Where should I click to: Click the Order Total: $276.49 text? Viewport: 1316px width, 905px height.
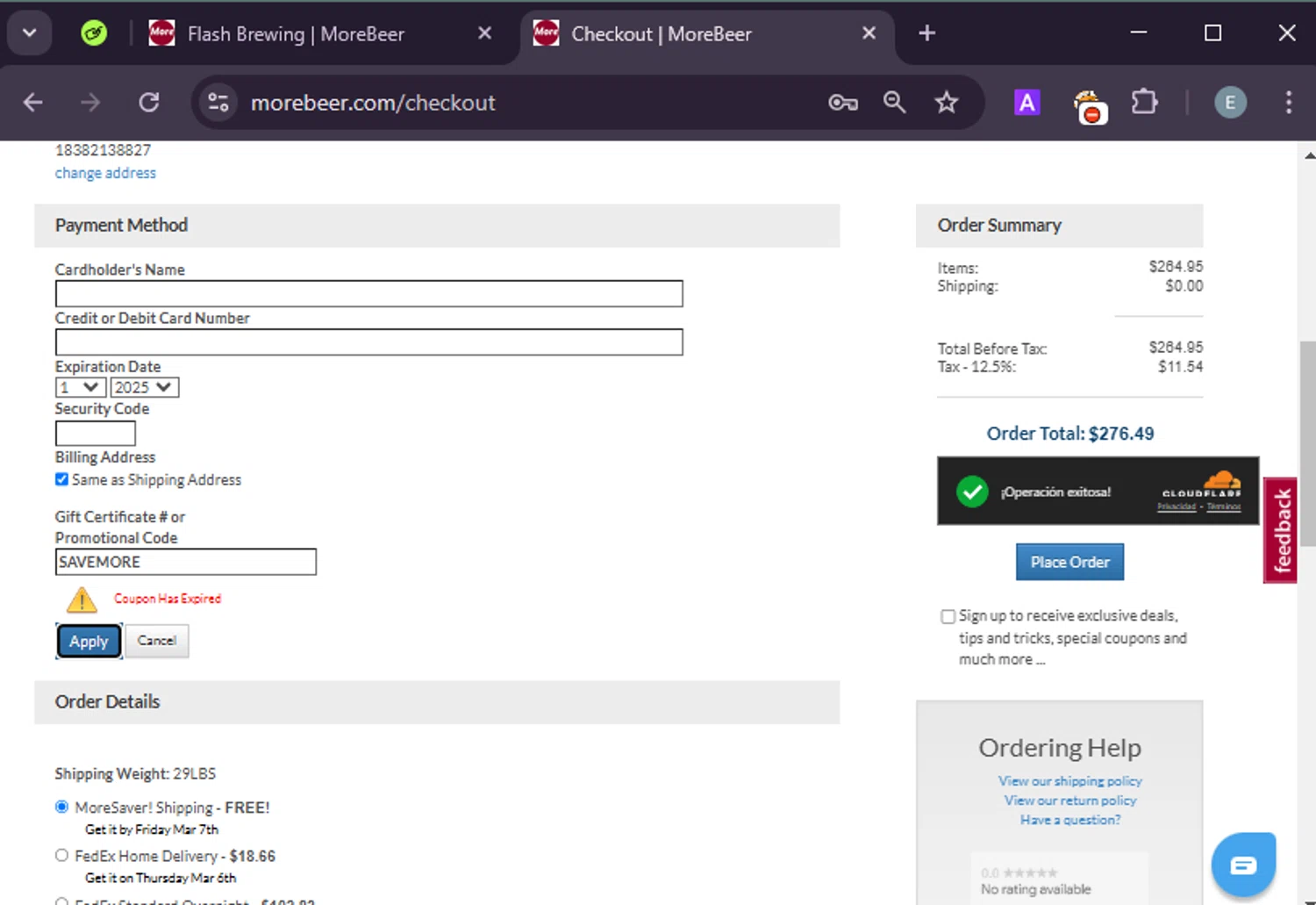pyautogui.click(x=1069, y=434)
